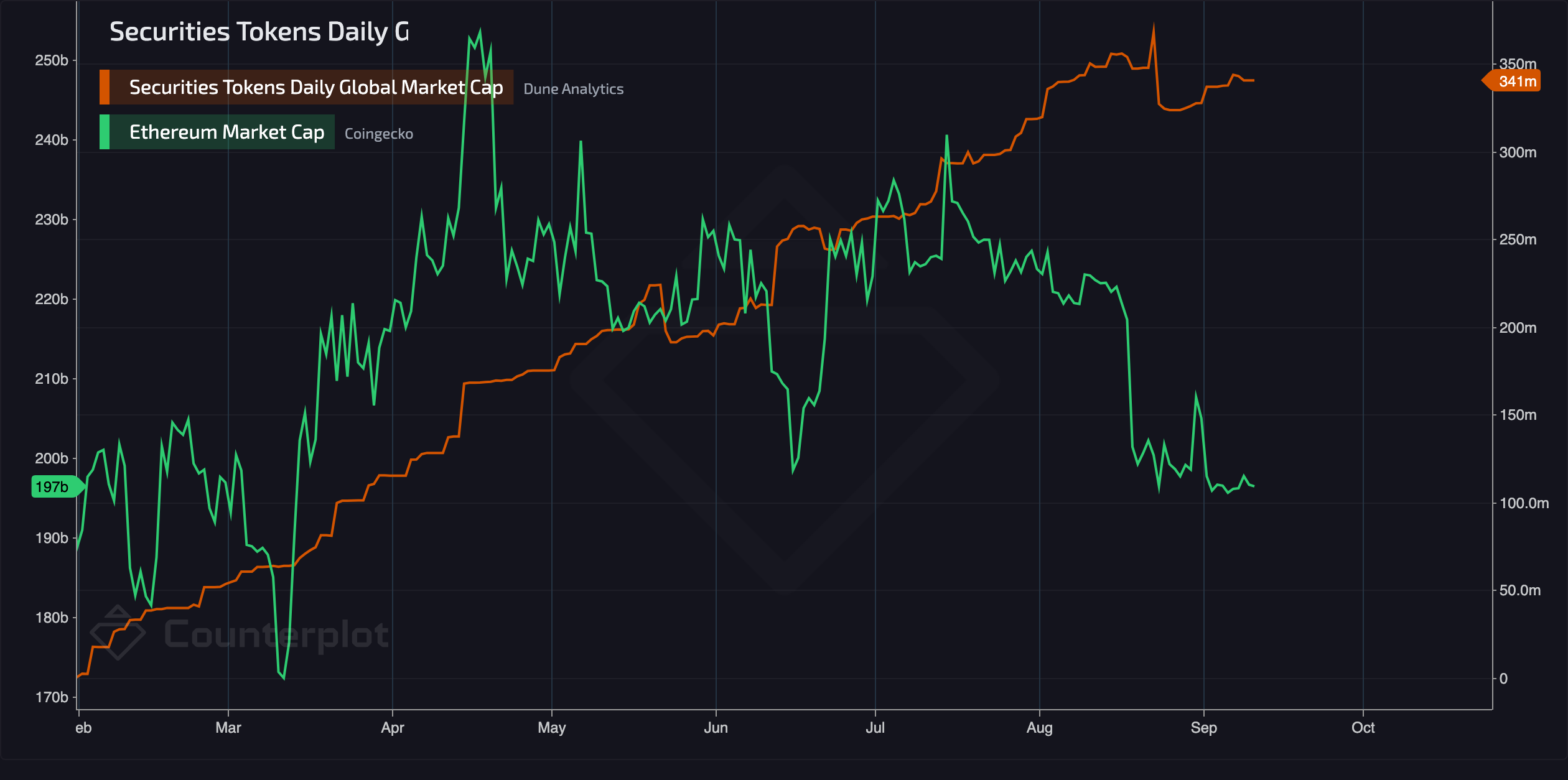Click the 0 right axis label
The width and height of the screenshot is (1568, 780).
click(x=1503, y=679)
